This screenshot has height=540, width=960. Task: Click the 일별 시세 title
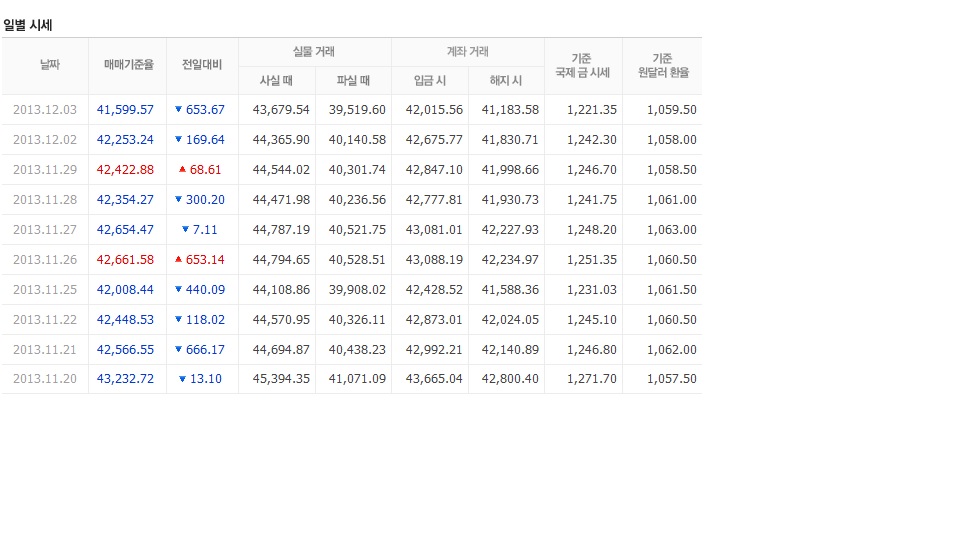tap(28, 25)
